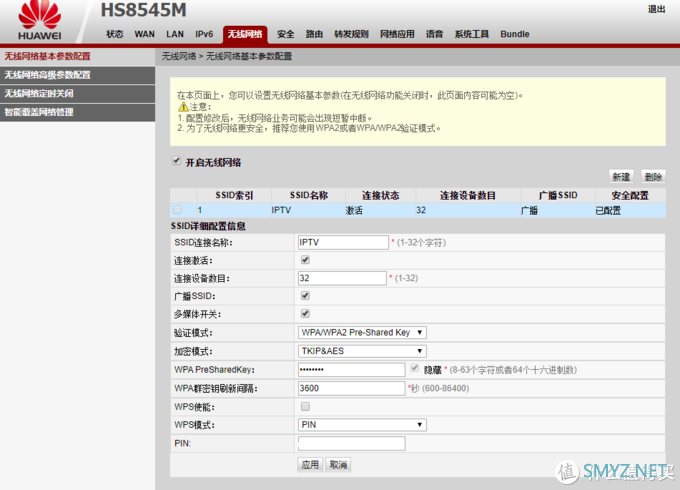Screen dimensions: 680x490
Task: Open the 网络应用 tab
Action: [397, 34]
